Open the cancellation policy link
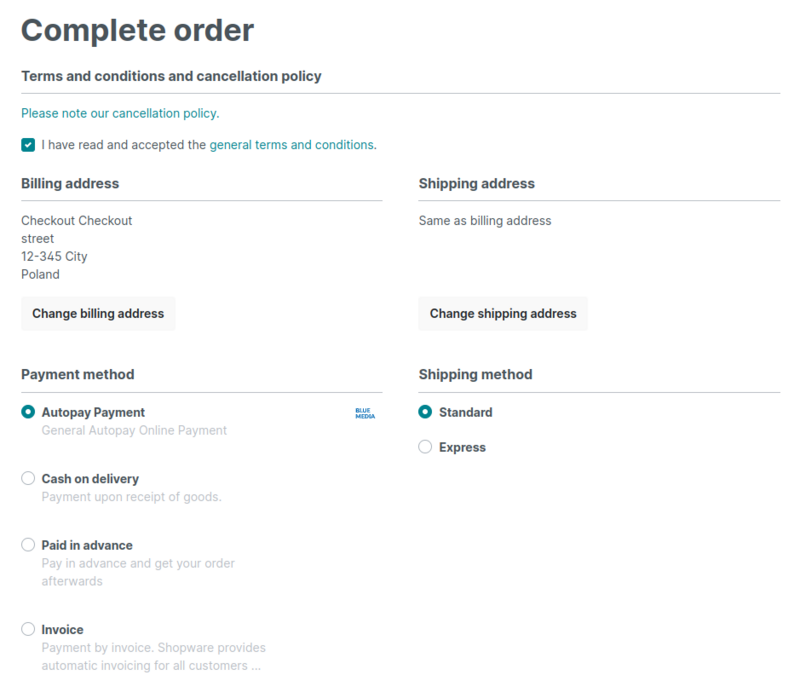 120,113
